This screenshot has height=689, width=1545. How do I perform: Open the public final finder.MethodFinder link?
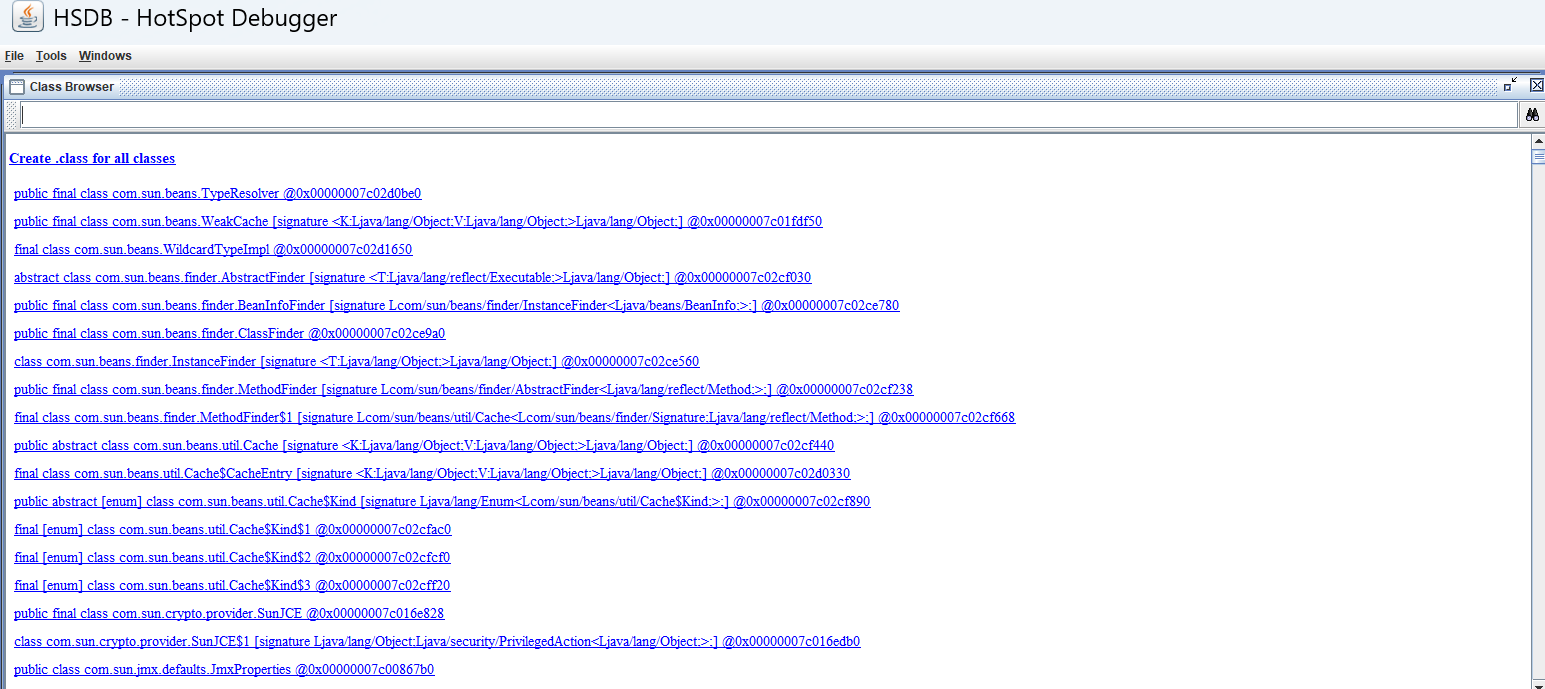point(464,390)
